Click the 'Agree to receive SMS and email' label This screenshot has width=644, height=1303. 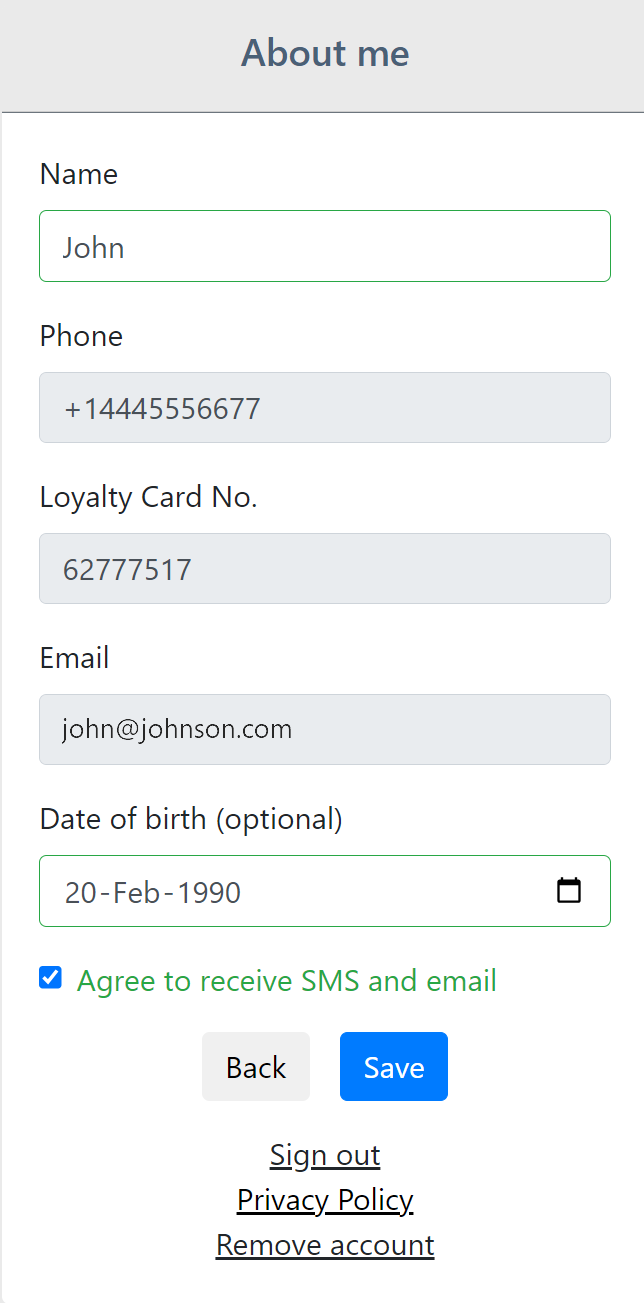(x=286, y=981)
